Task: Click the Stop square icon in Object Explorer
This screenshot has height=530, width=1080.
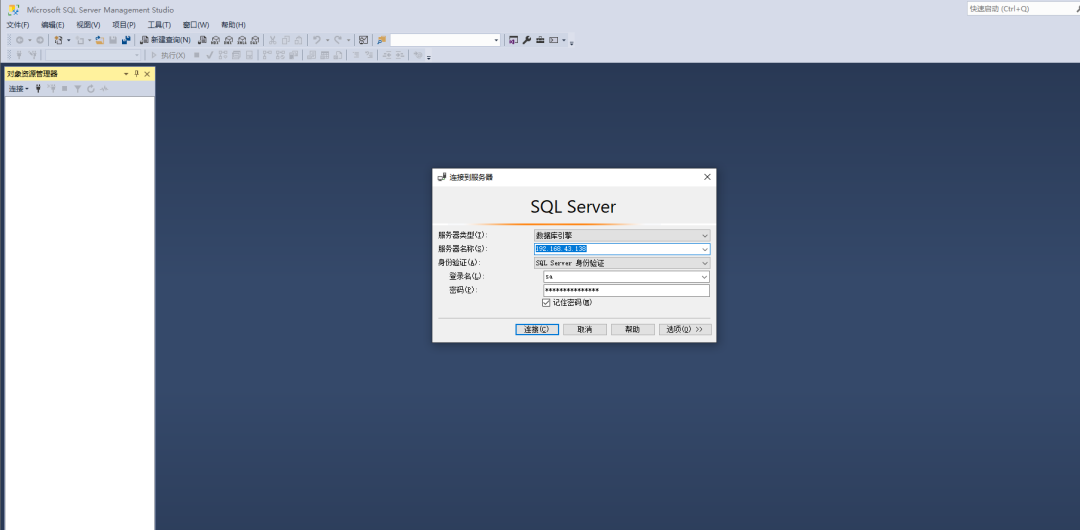Action: [x=65, y=88]
